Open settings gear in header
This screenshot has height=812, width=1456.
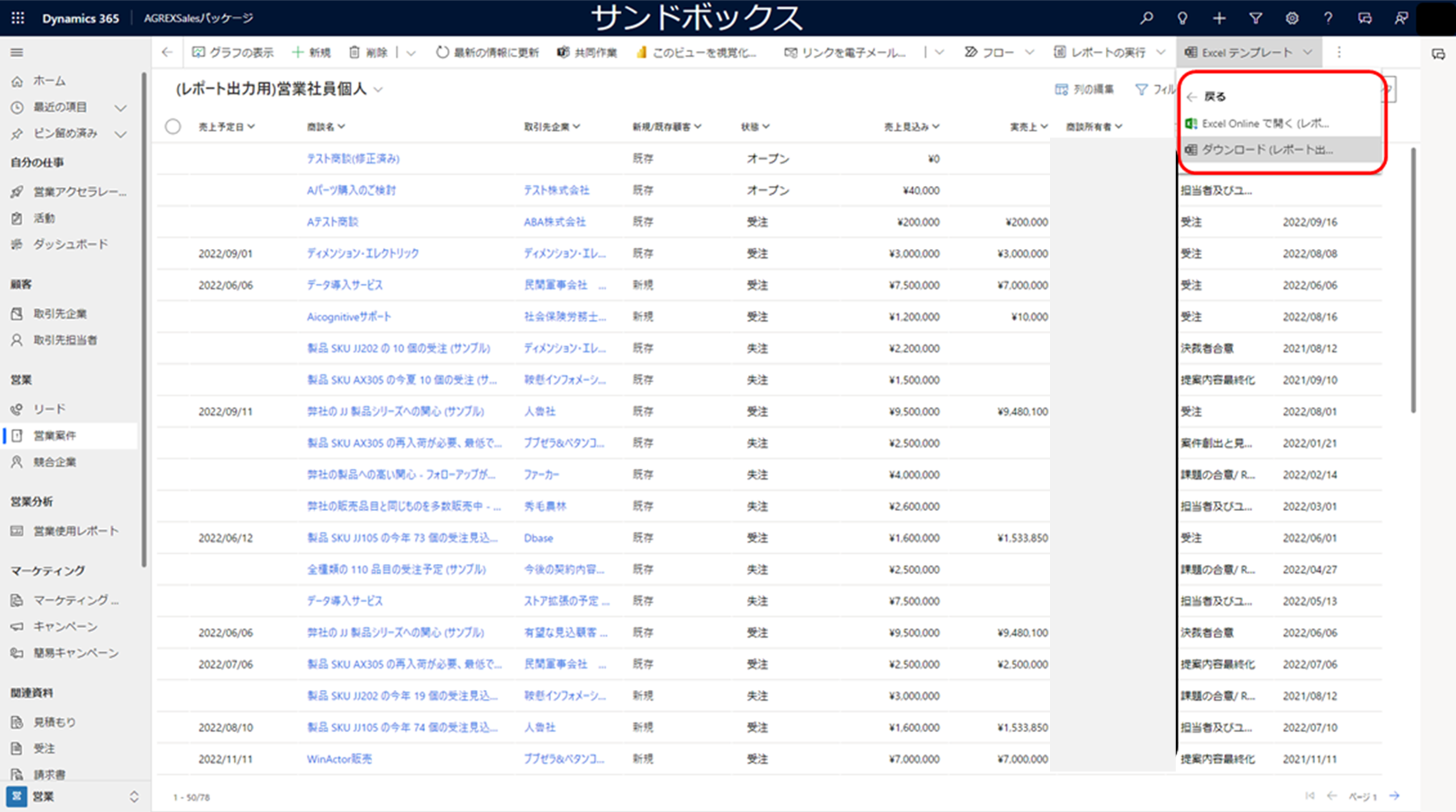1292,18
